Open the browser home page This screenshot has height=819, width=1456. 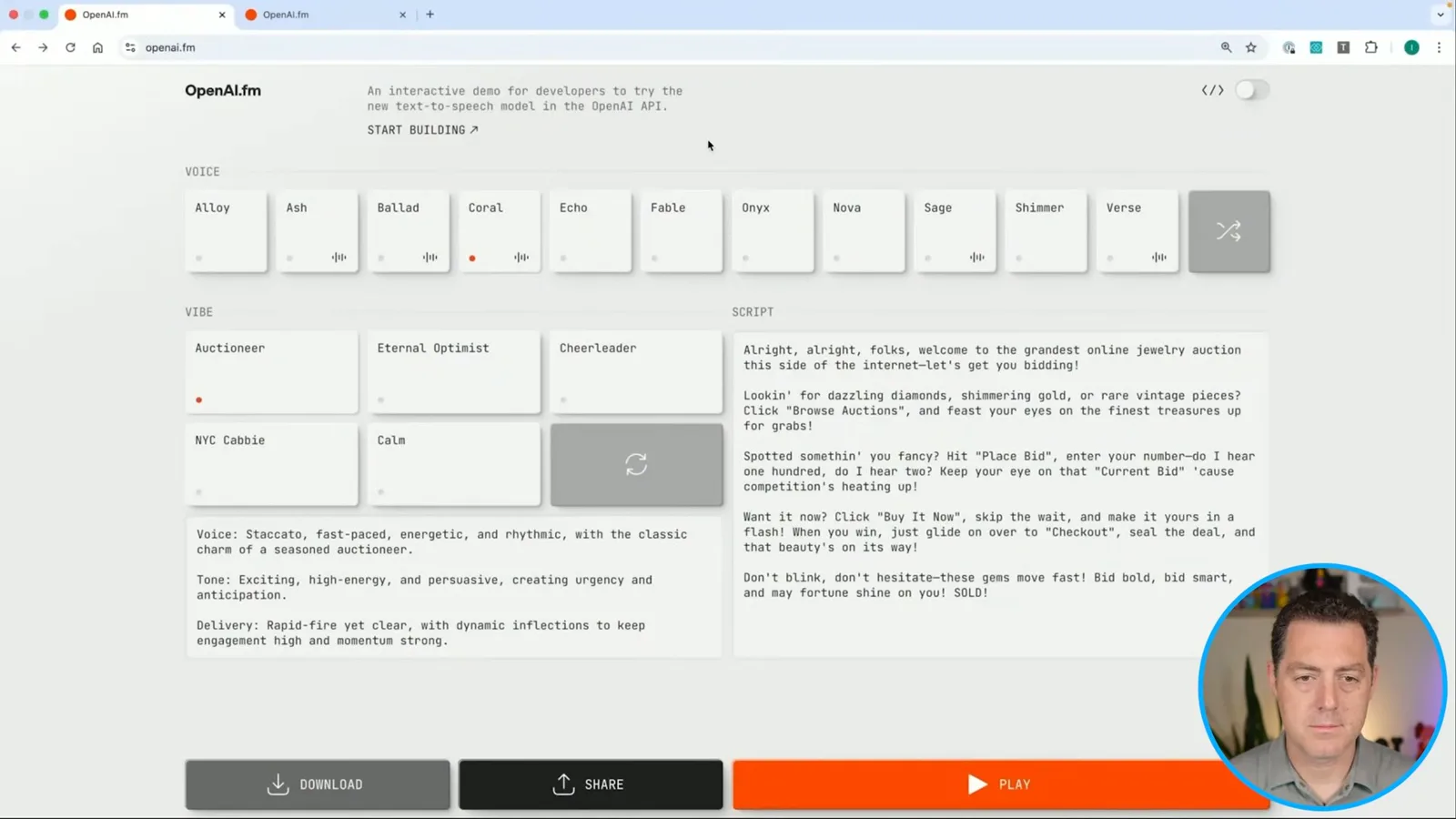tap(97, 47)
